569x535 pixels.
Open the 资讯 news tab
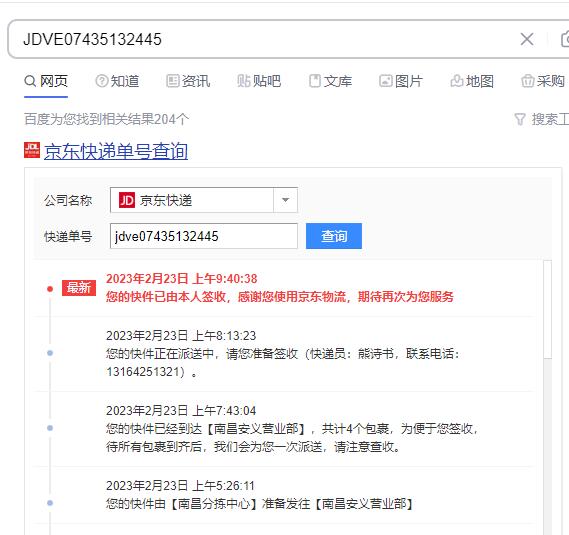point(188,81)
